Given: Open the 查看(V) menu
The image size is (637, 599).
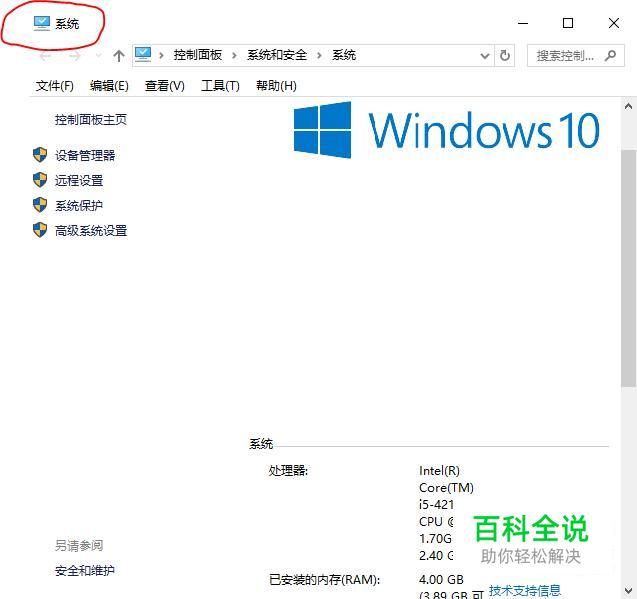Looking at the screenshot, I should 165,86.
